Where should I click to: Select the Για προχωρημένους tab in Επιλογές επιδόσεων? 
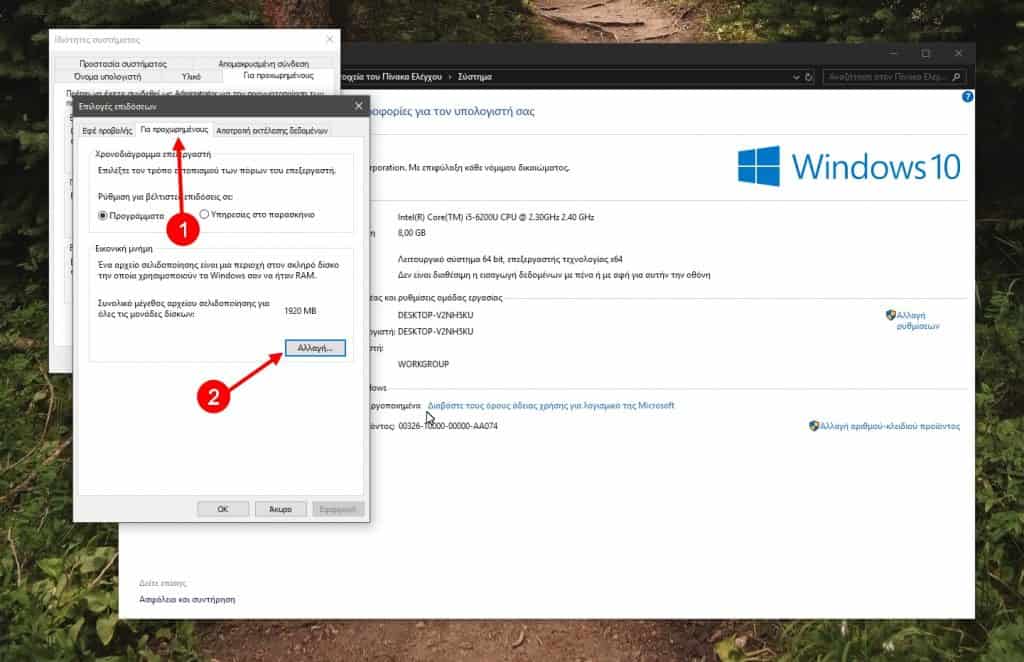[x=174, y=129]
